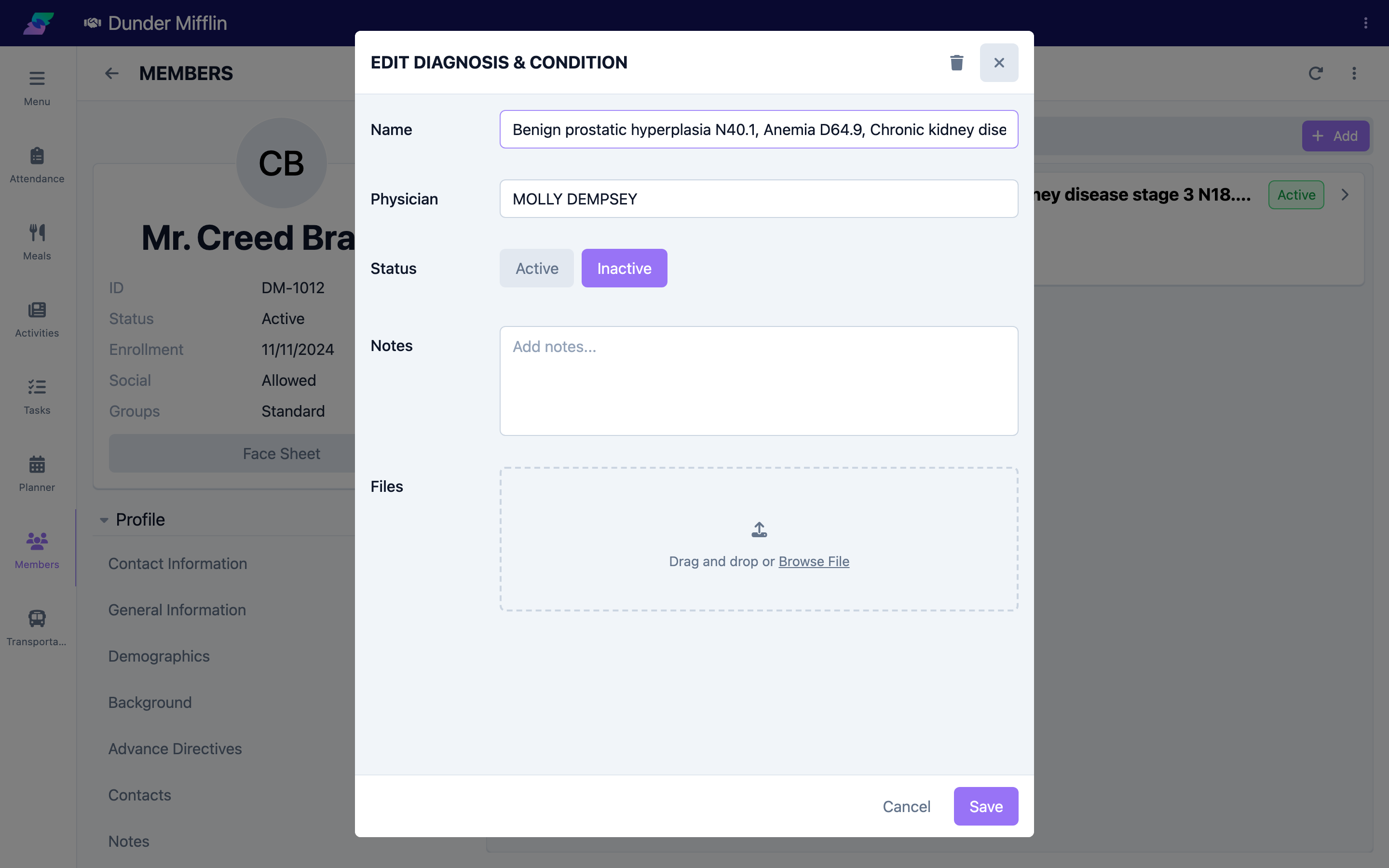Open Contact Information section
The height and width of the screenshot is (868, 1389).
pos(177,564)
